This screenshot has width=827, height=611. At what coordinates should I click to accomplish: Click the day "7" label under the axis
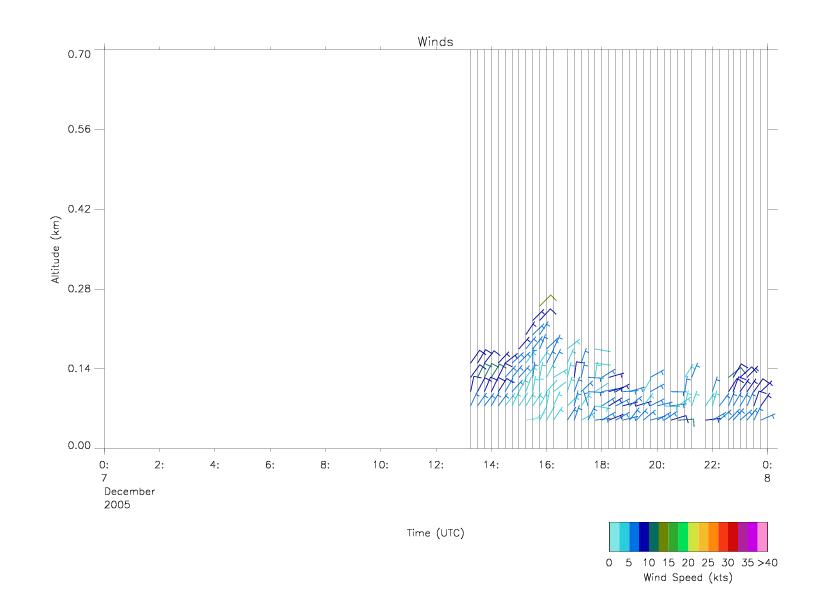[104, 478]
